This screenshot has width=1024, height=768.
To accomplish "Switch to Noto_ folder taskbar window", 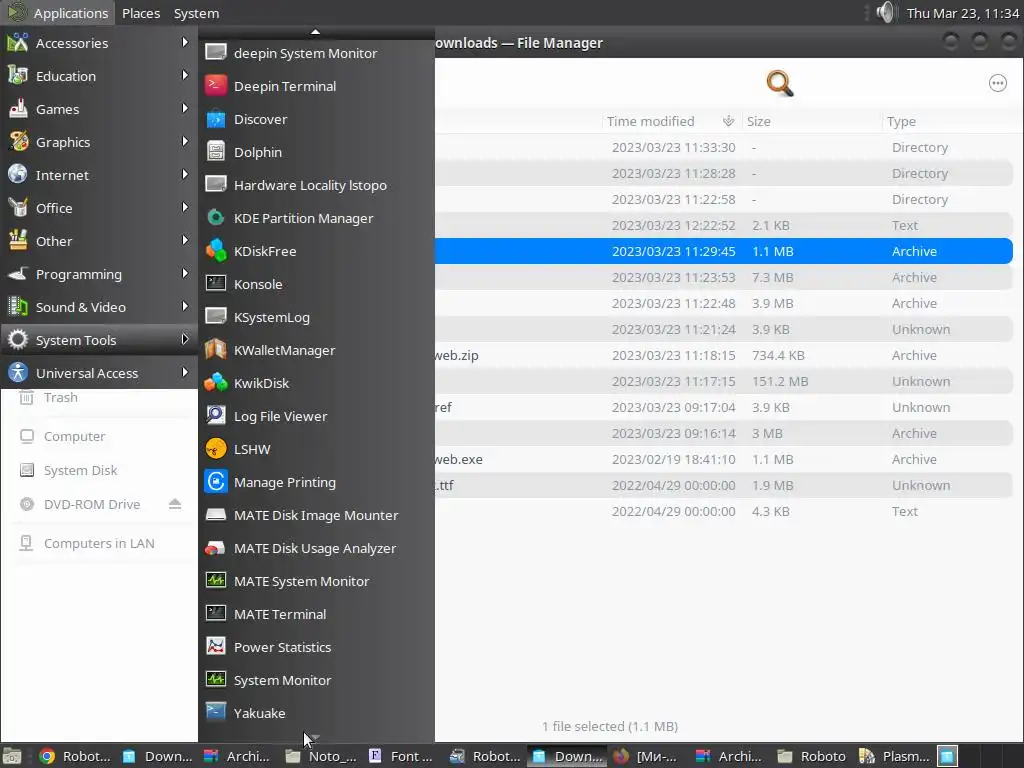I will tap(323, 756).
